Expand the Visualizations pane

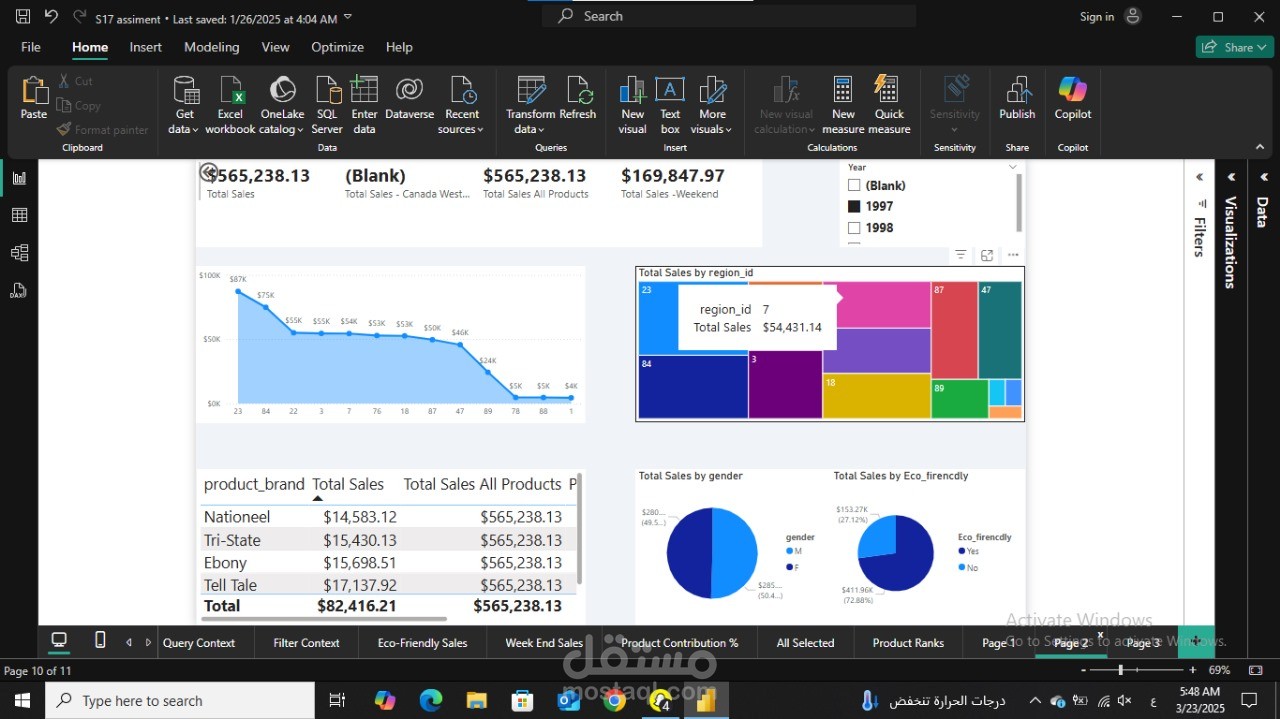1231,177
